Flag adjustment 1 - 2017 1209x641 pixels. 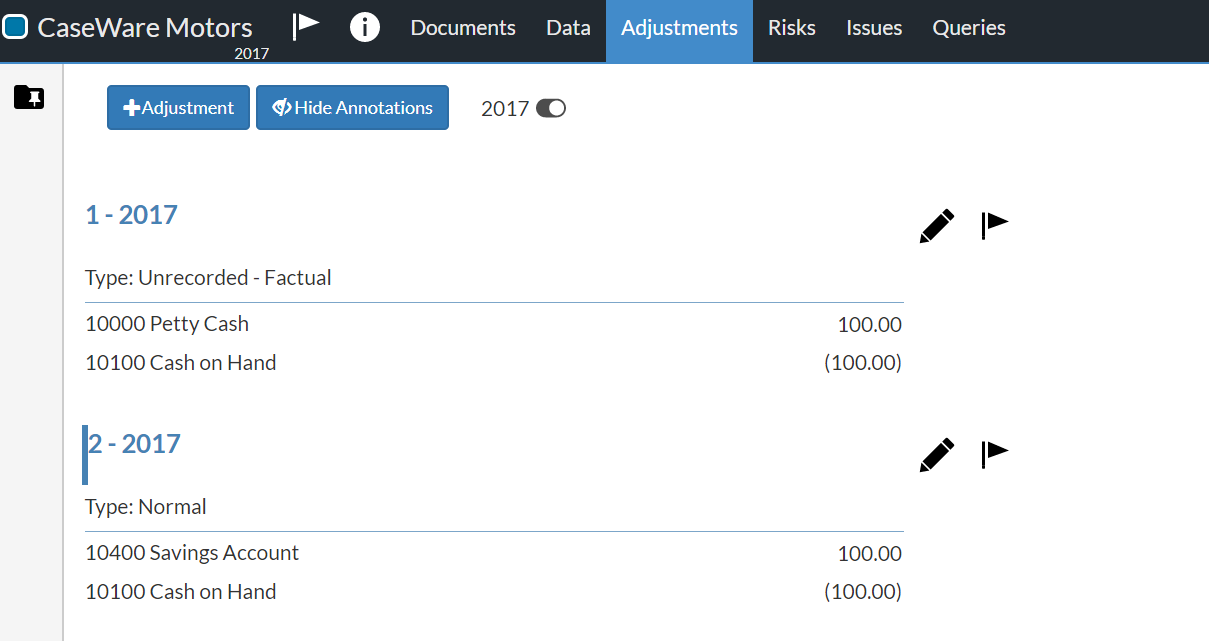point(993,225)
